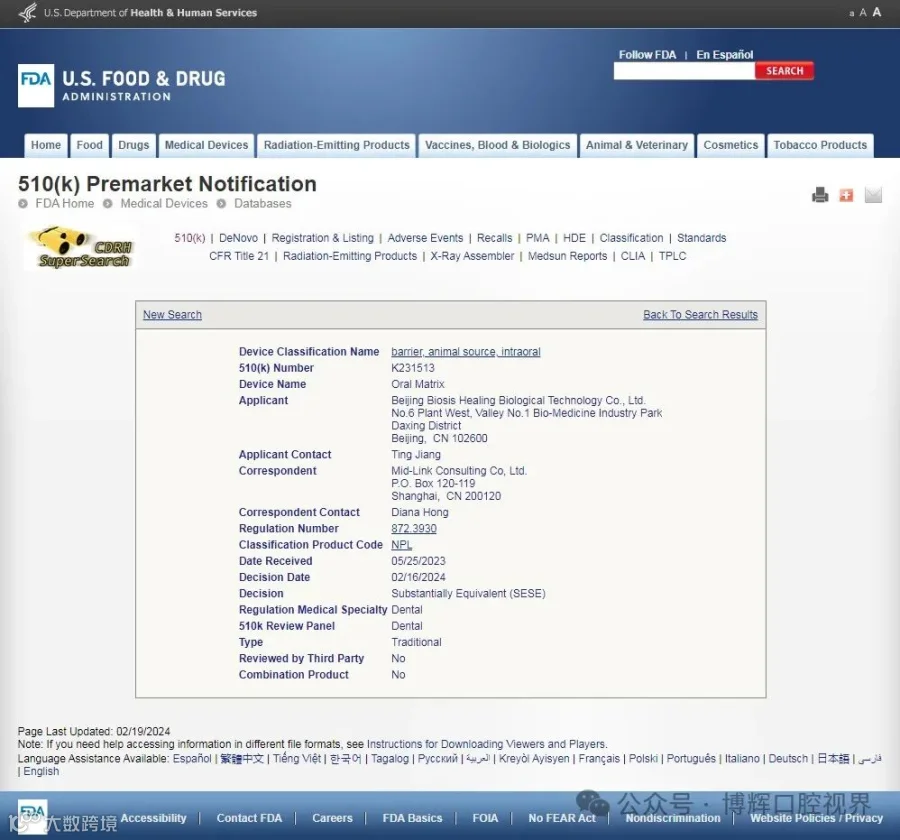
Task: Open Instructions for Downloading Viewers link
Action: 486,744
